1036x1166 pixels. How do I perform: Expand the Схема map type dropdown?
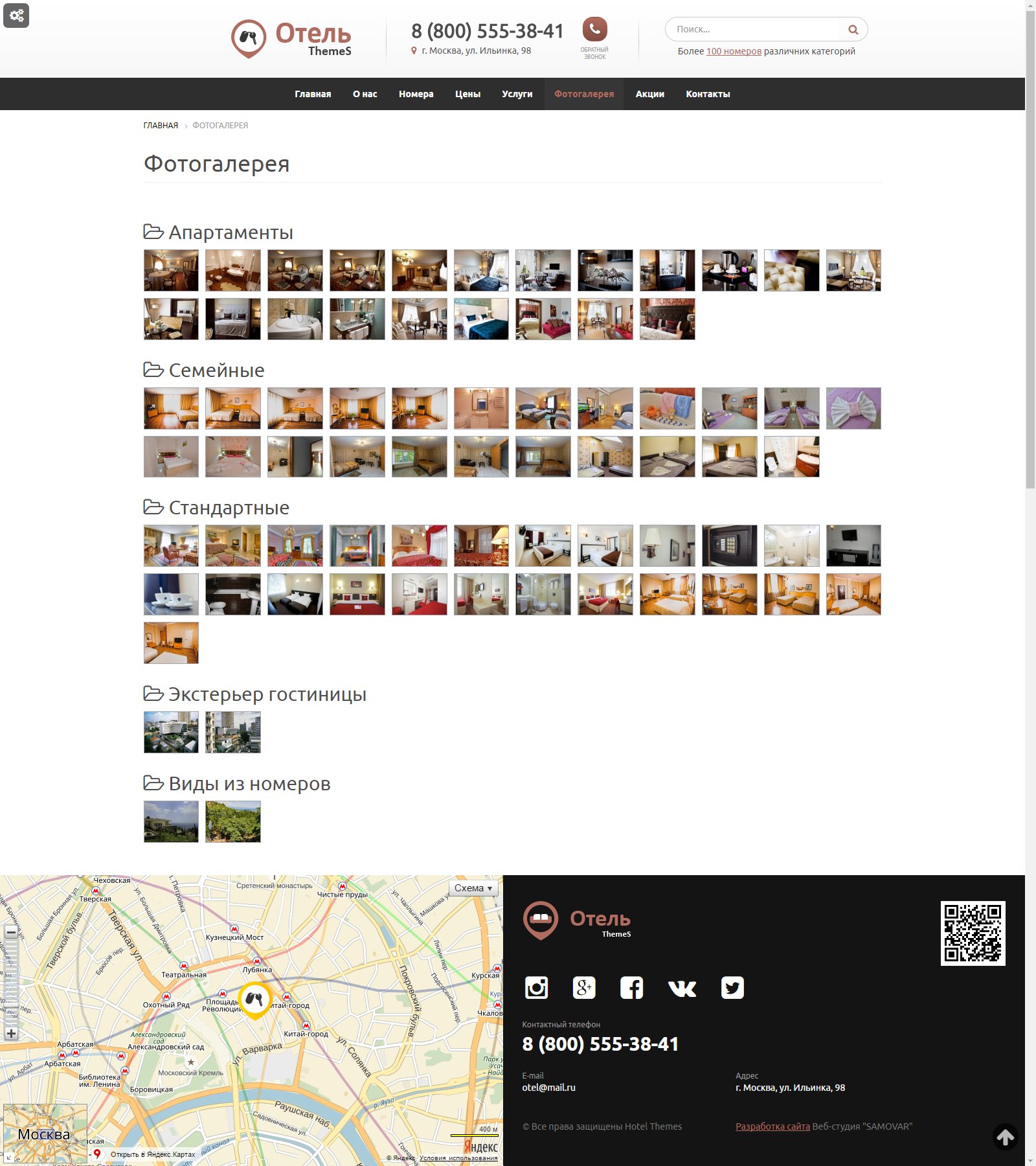click(x=473, y=888)
